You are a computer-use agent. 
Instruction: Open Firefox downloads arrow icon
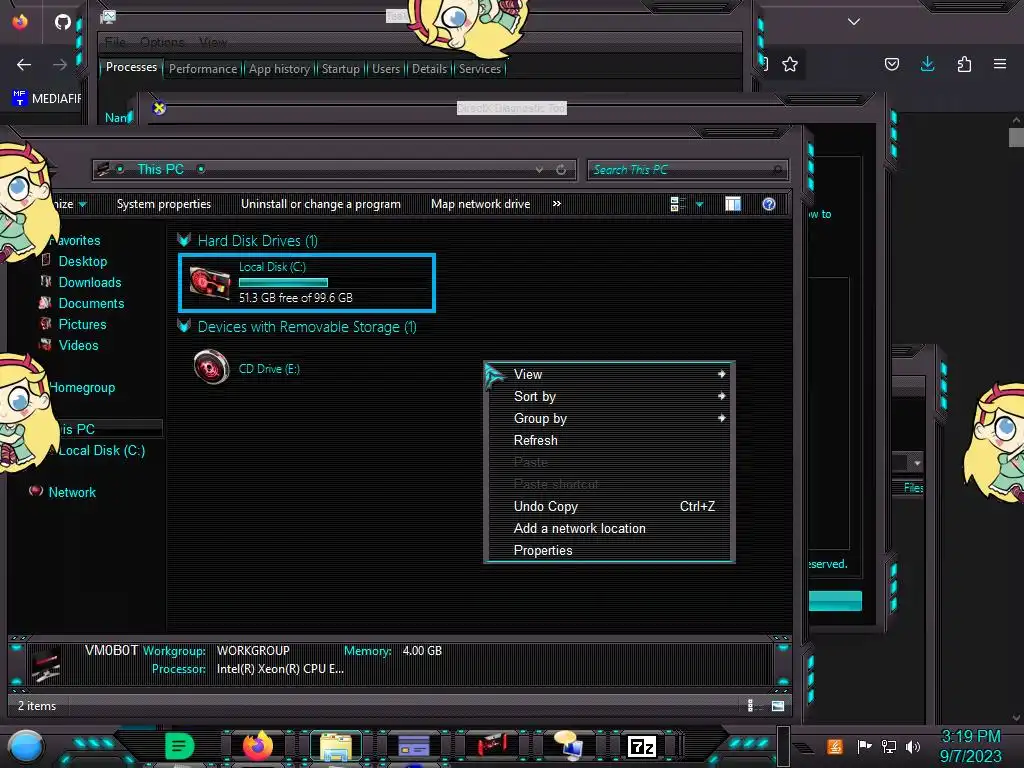(927, 64)
